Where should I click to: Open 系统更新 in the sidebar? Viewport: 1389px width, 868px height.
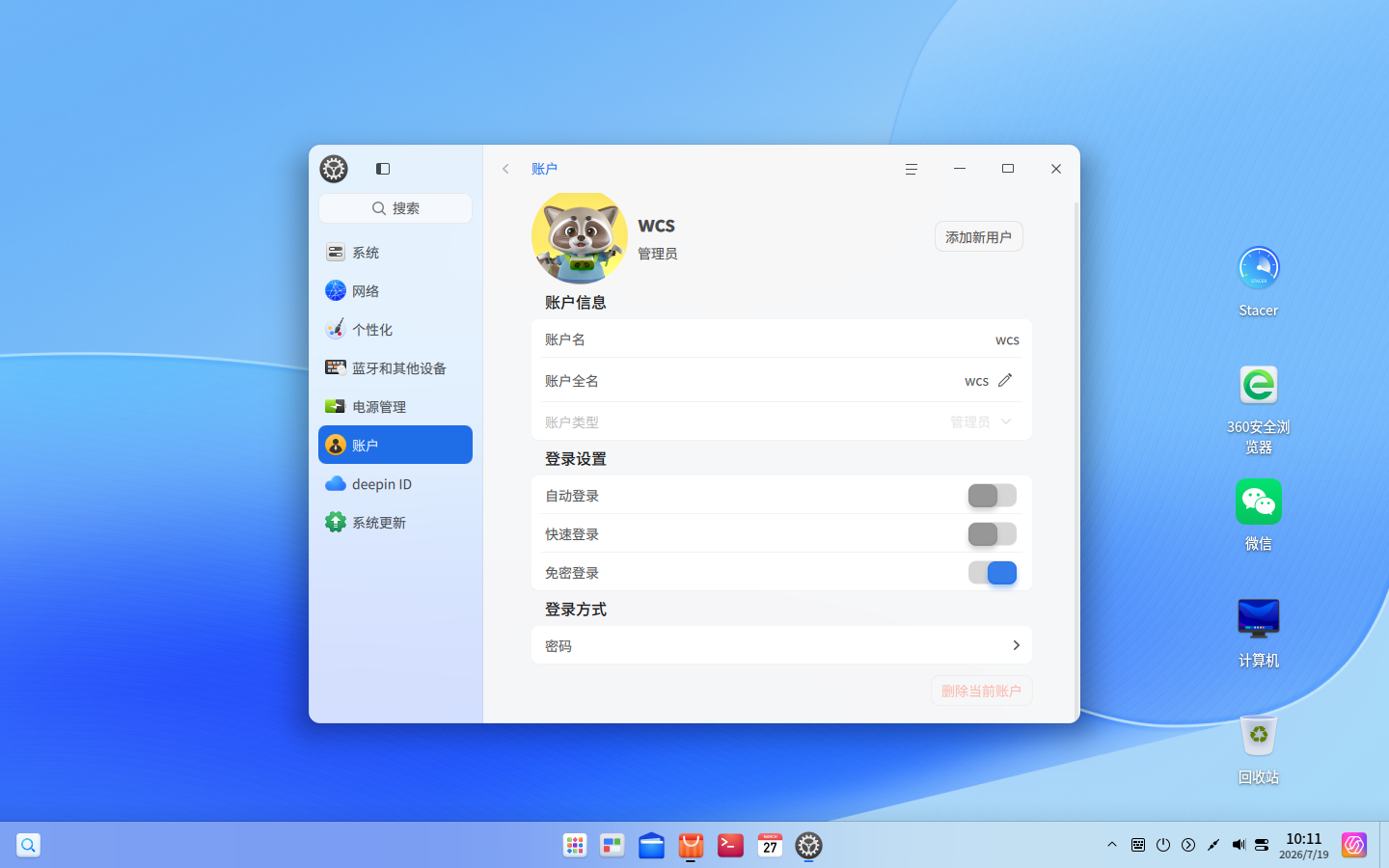pyautogui.click(x=395, y=522)
